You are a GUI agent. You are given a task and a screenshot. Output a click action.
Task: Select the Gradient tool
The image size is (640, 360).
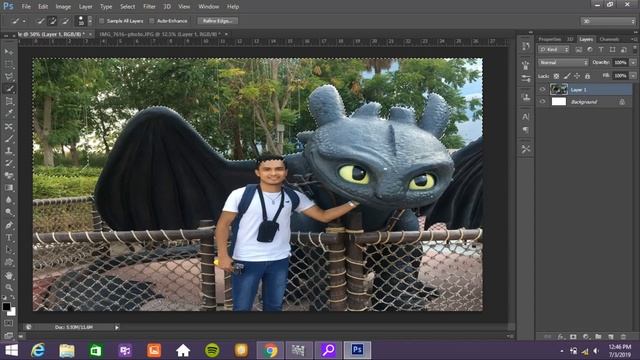9,188
